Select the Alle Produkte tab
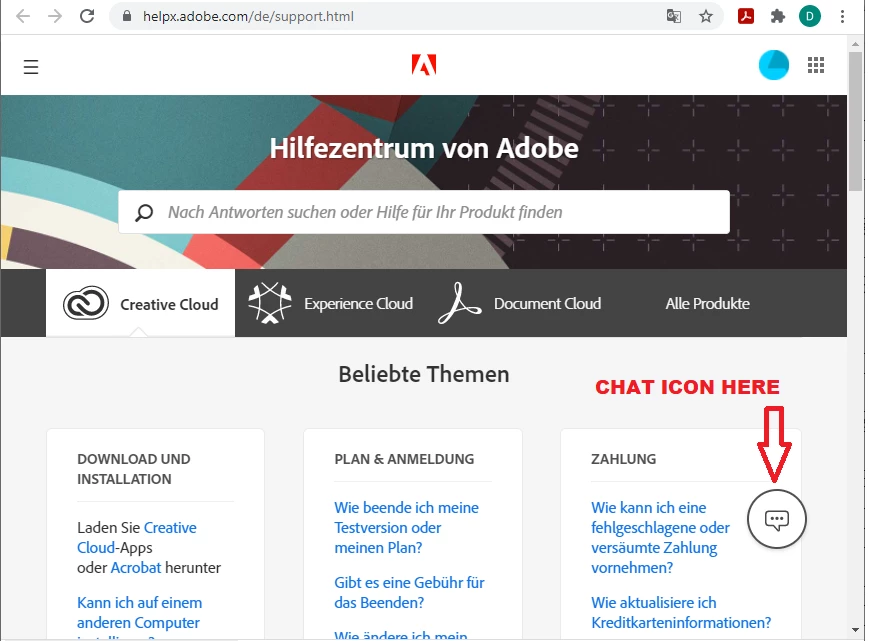The width and height of the screenshot is (872, 641). click(707, 304)
